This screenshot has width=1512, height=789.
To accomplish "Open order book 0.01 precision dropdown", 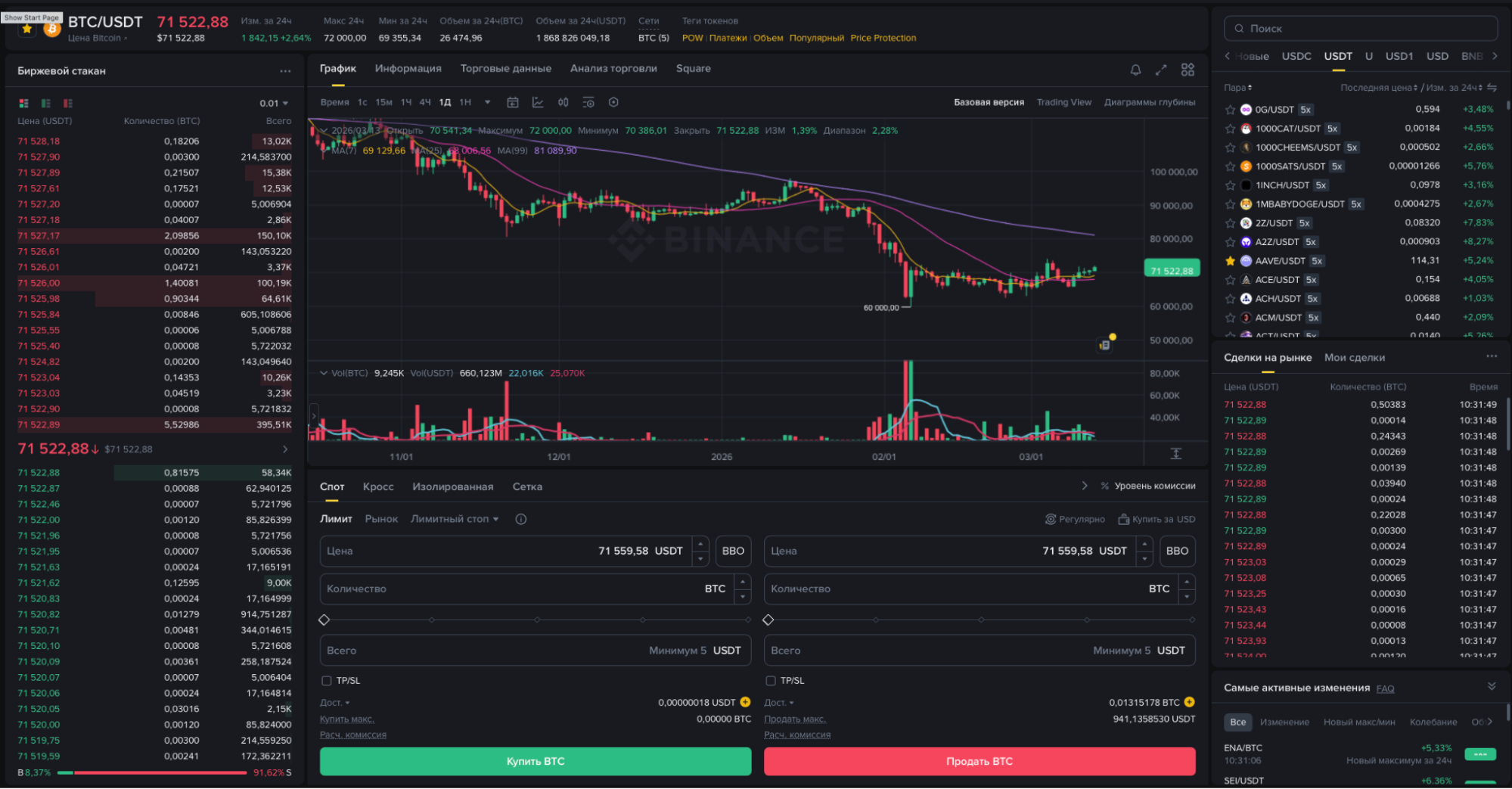I will 274,103.
